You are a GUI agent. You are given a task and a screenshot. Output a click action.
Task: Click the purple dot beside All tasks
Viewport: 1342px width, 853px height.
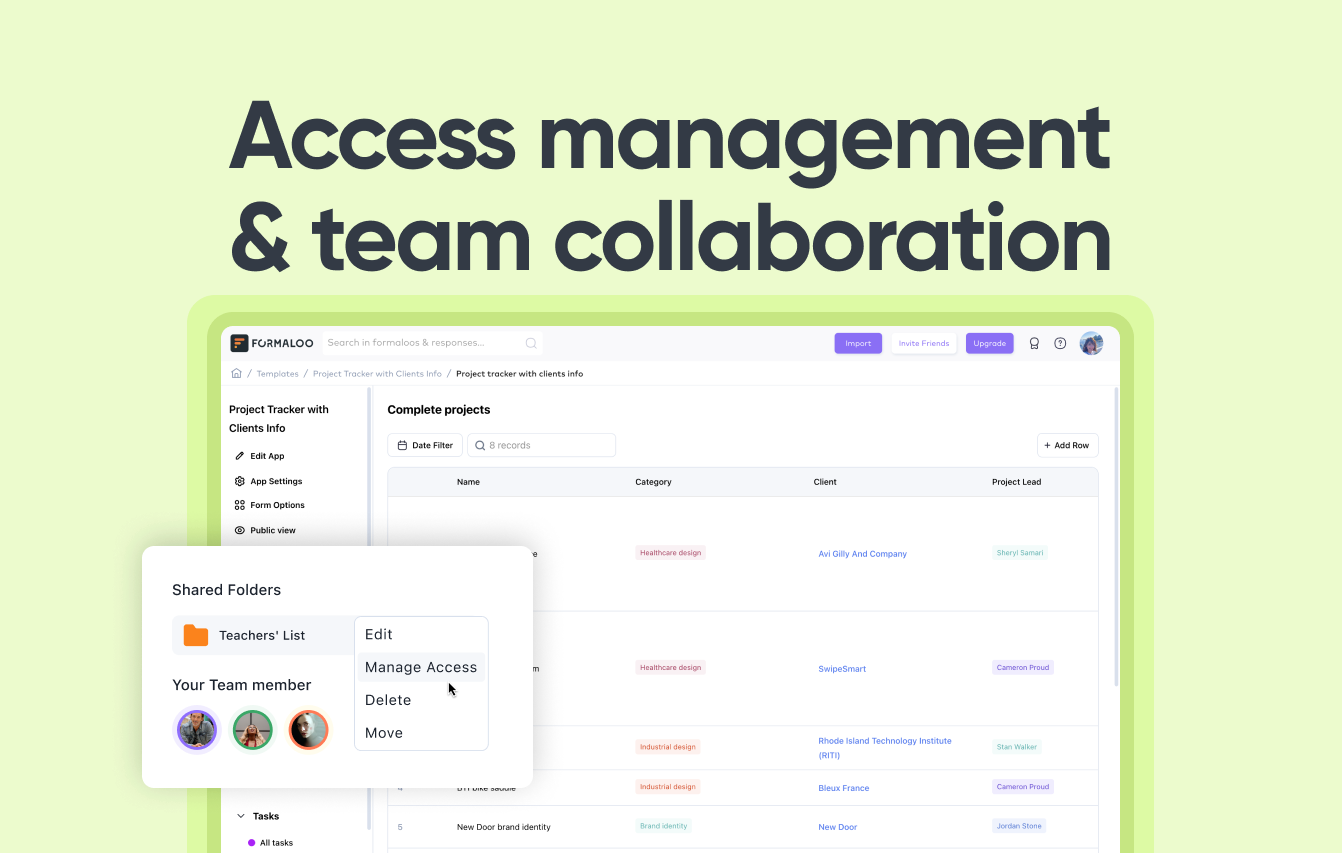(252, 843)
